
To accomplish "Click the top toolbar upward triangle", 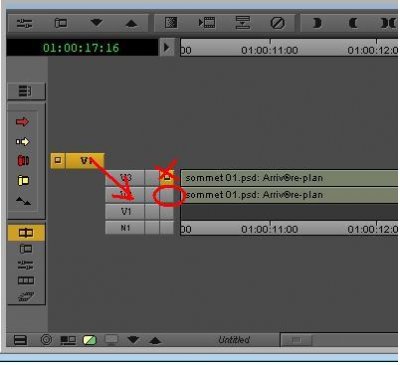I will (x=131, y=23).
